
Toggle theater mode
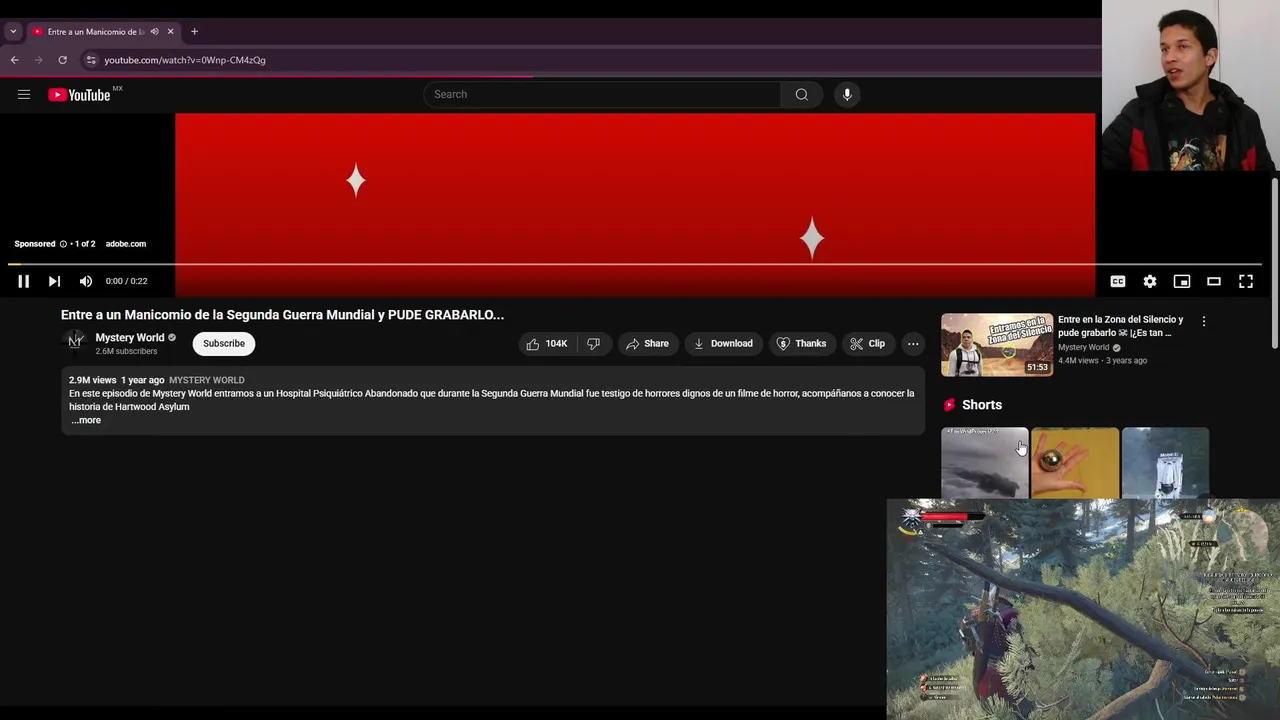[x=1214, y=282]
